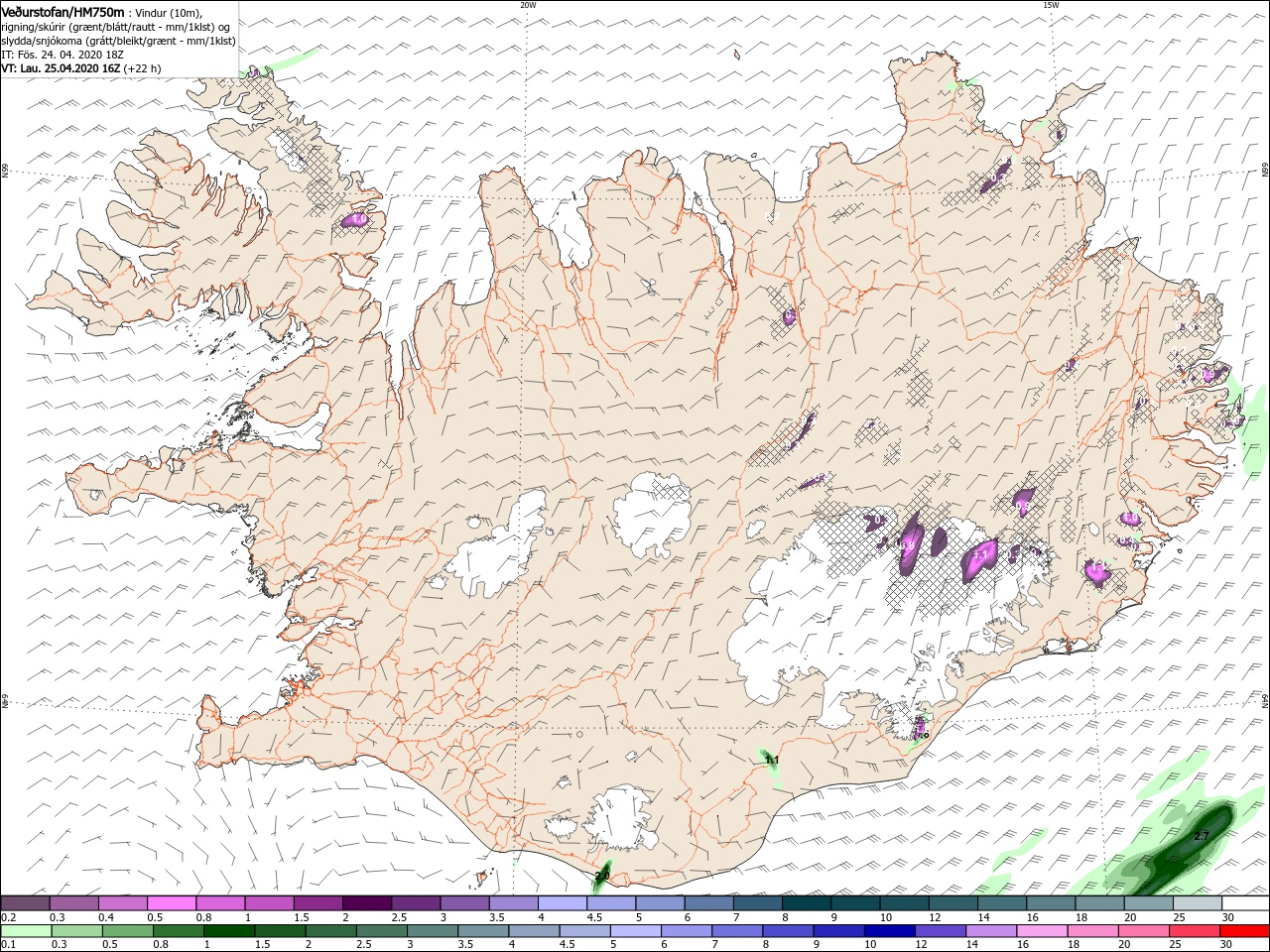Viewport: 1270px width, 952px height.
Task: Pick the white top-row swatch after 30
Action: pos(1246,902)
